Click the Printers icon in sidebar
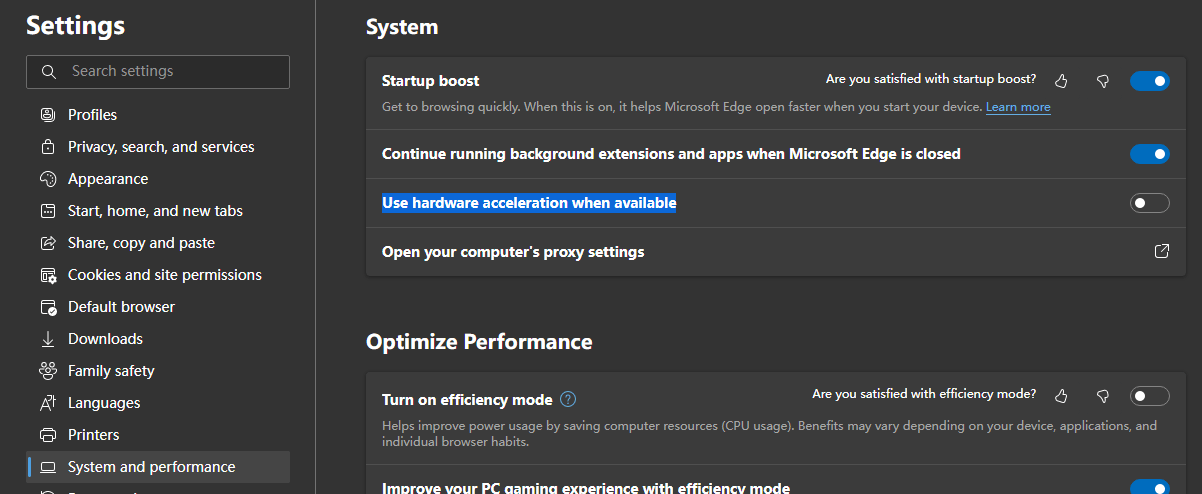Screen dimensions: 1202x494 48,435
